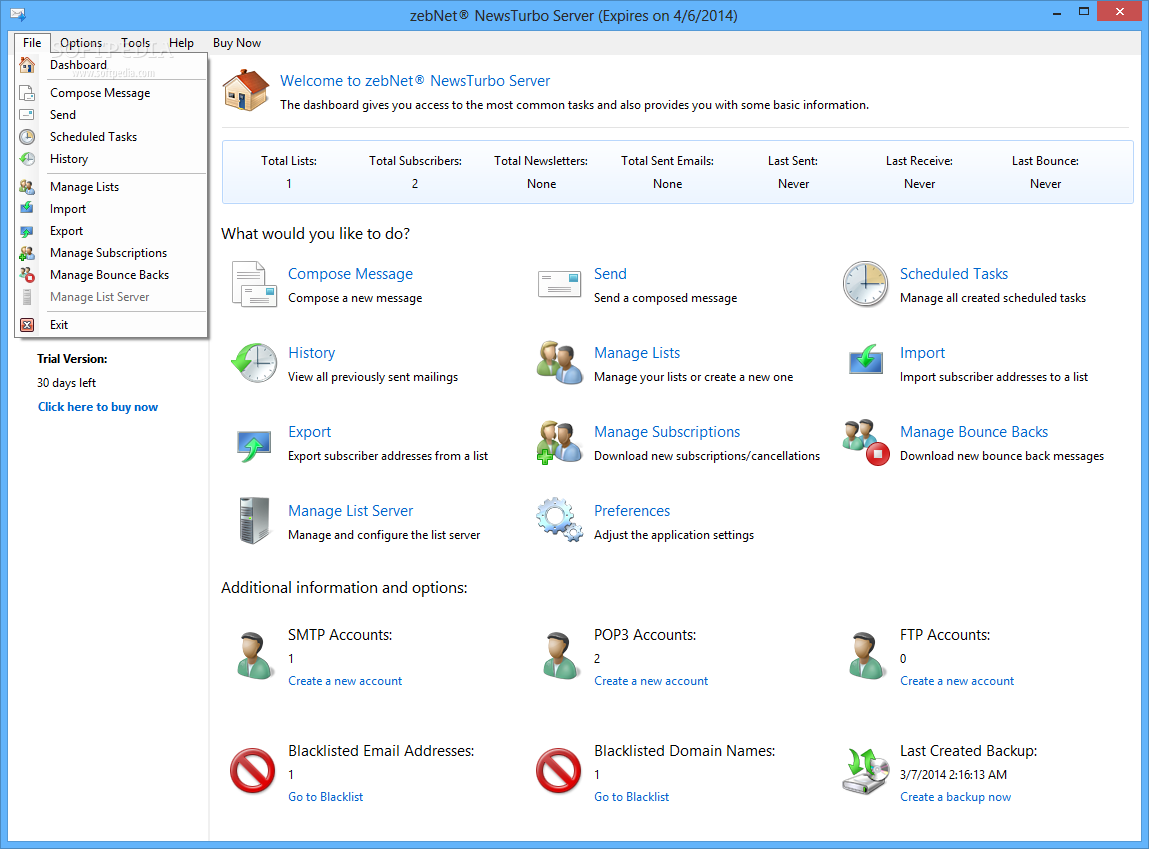1149x849 pixels.
Task: Create a new POP3 account link
Action: pos(651,681)
